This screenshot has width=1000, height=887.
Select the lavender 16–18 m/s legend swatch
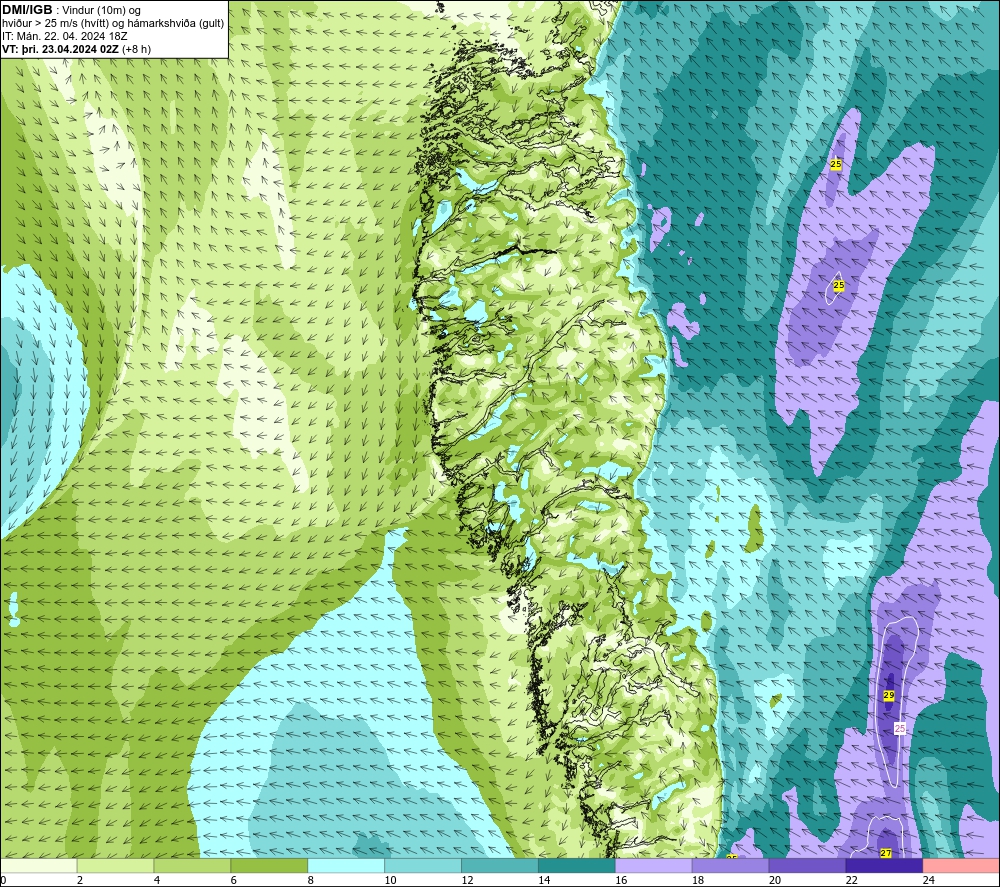click(654, 865)
